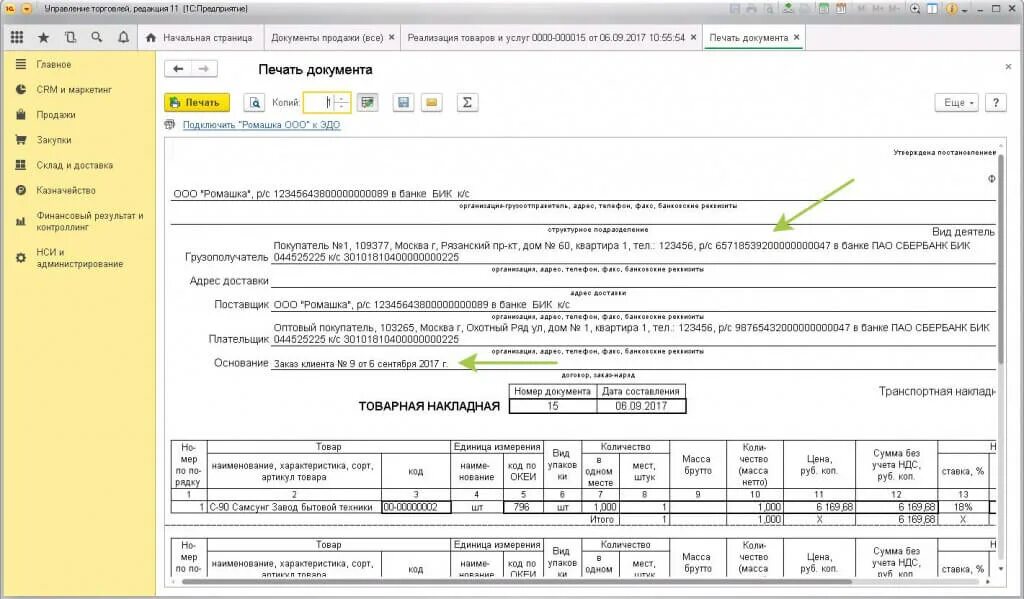Open Казначейство section in sidebar
Viewport: 1024px width, 599px height.
coord(78,190)
